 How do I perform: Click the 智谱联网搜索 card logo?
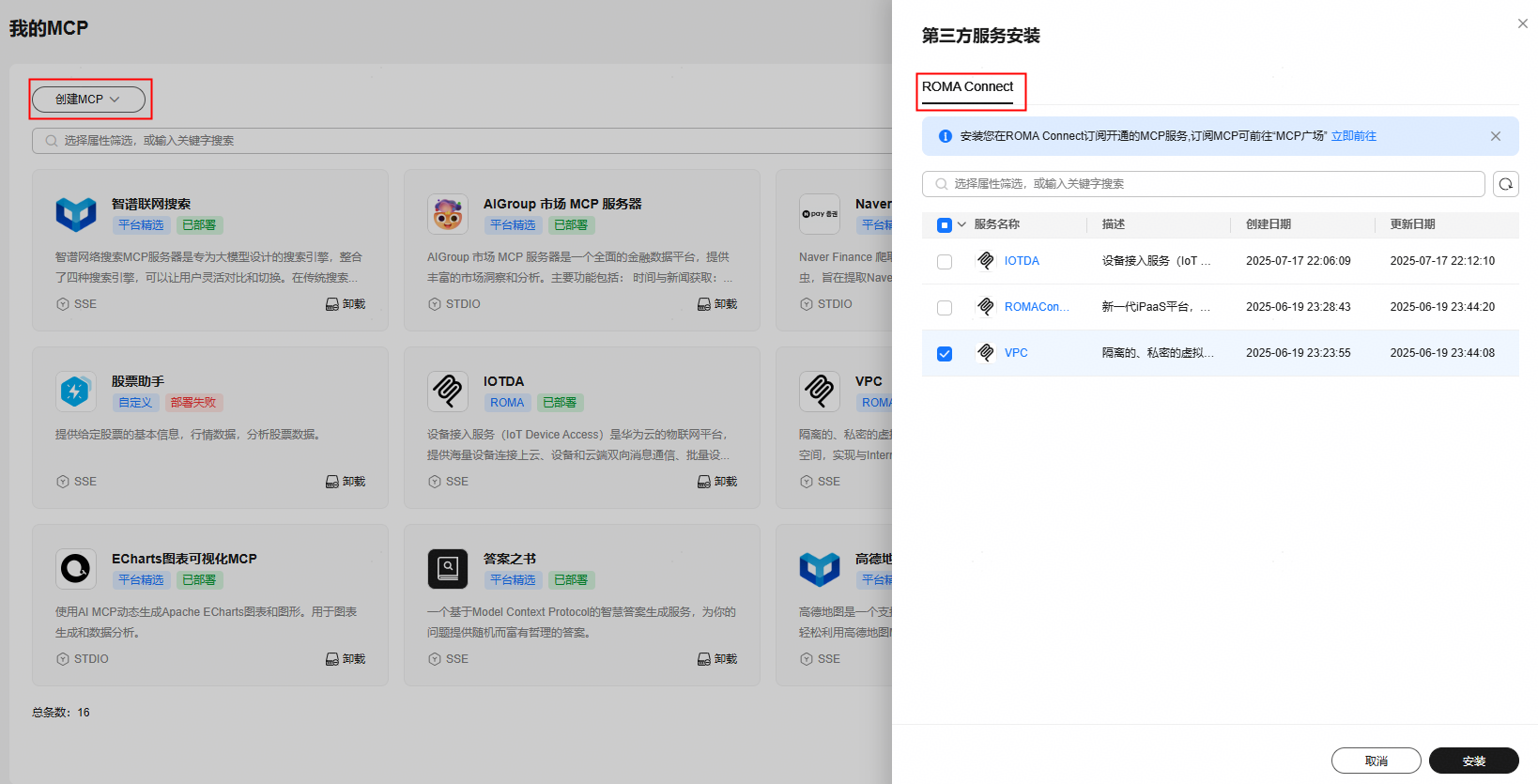coord(76,214)
